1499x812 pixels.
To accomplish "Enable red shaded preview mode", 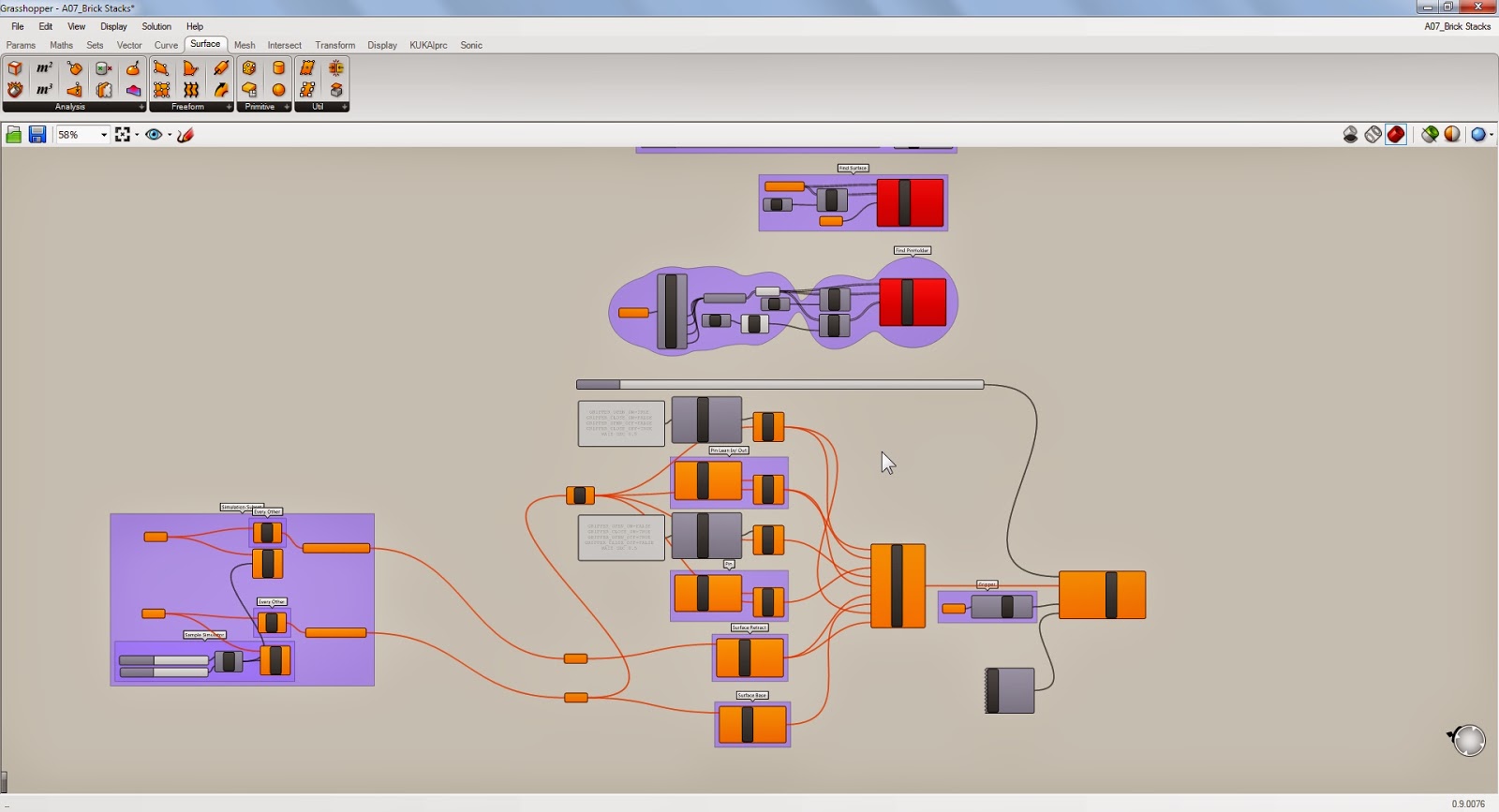I will 1396,135.
